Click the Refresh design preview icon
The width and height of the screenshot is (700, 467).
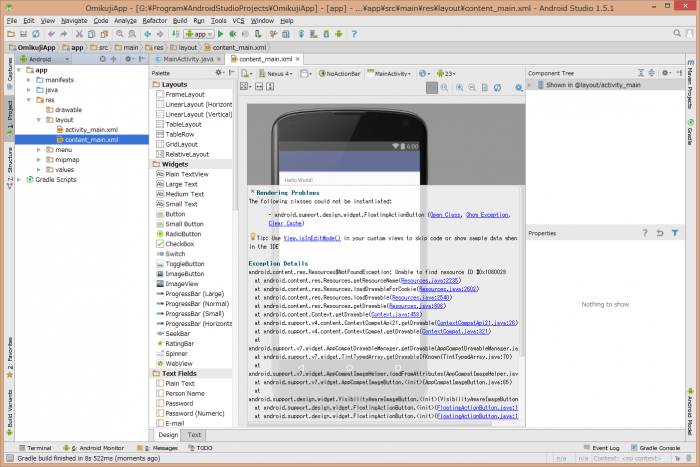coord(497,88)
